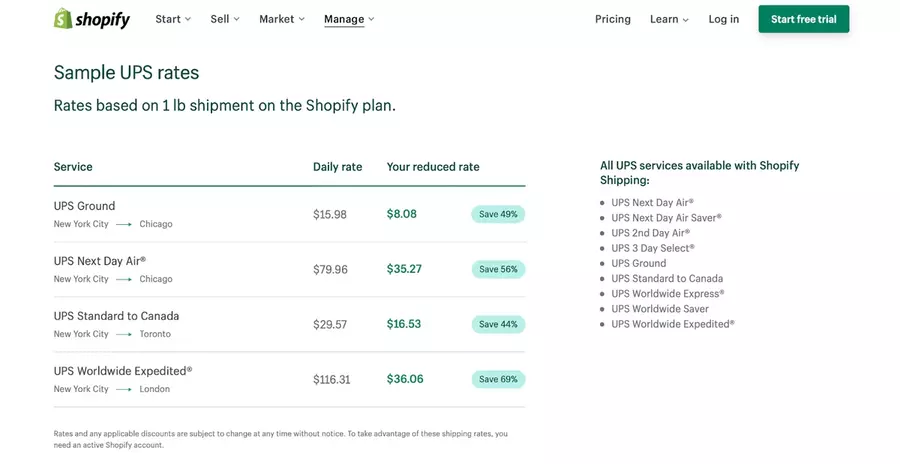Click the All UPS services available heading

tap(700, 173)
